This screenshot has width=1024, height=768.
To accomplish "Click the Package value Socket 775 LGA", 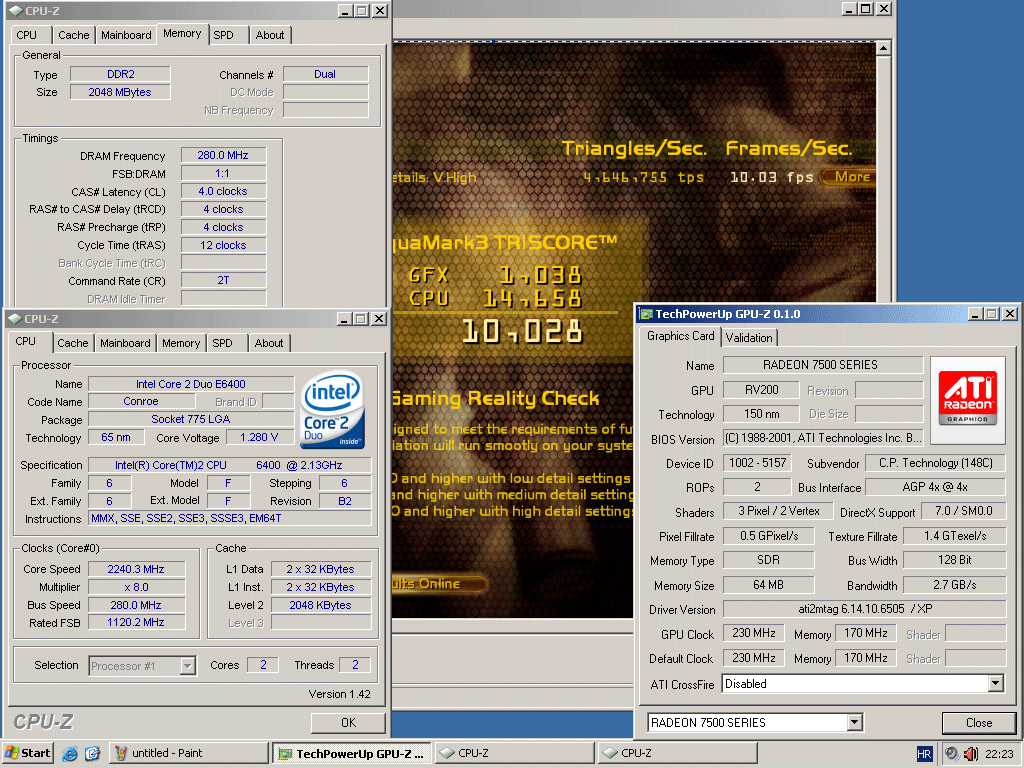I will point(191,419).
